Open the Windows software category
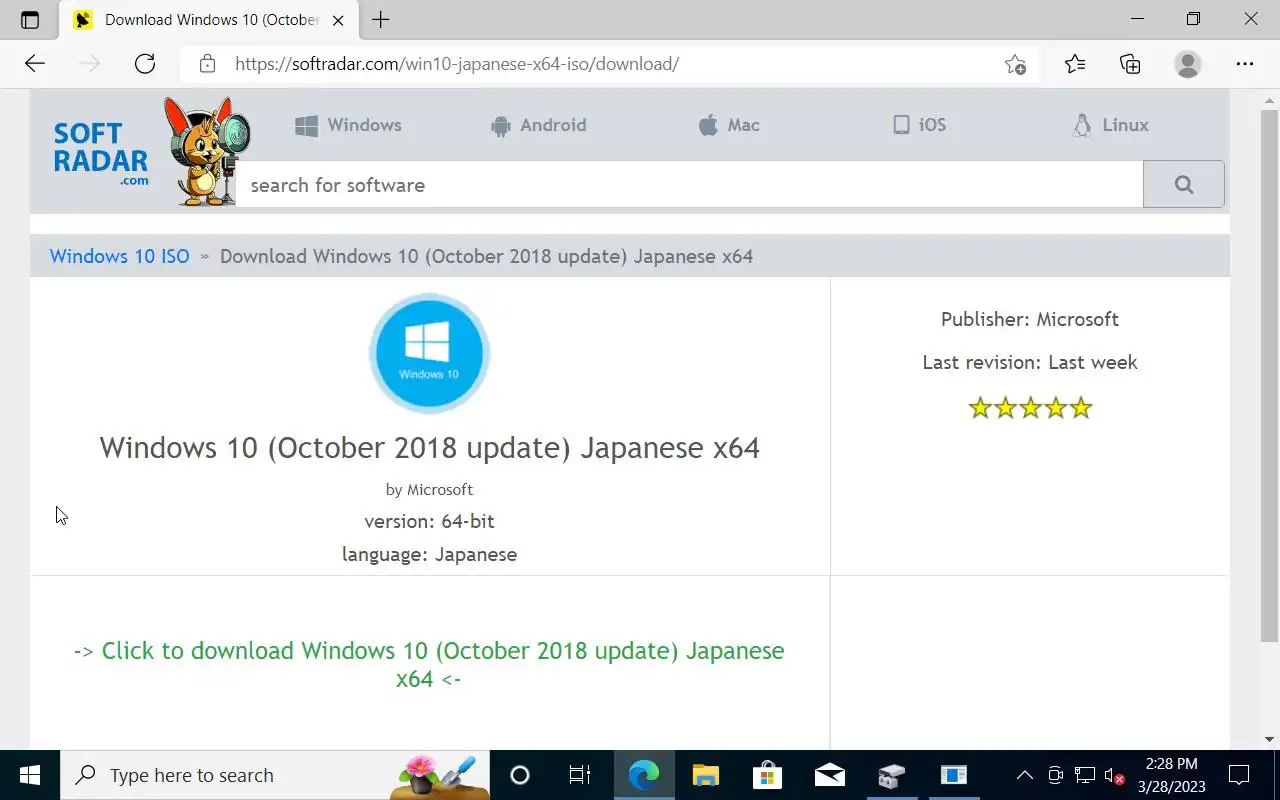This screenshot has height=800, width=1280. click(x=349, y=125)
